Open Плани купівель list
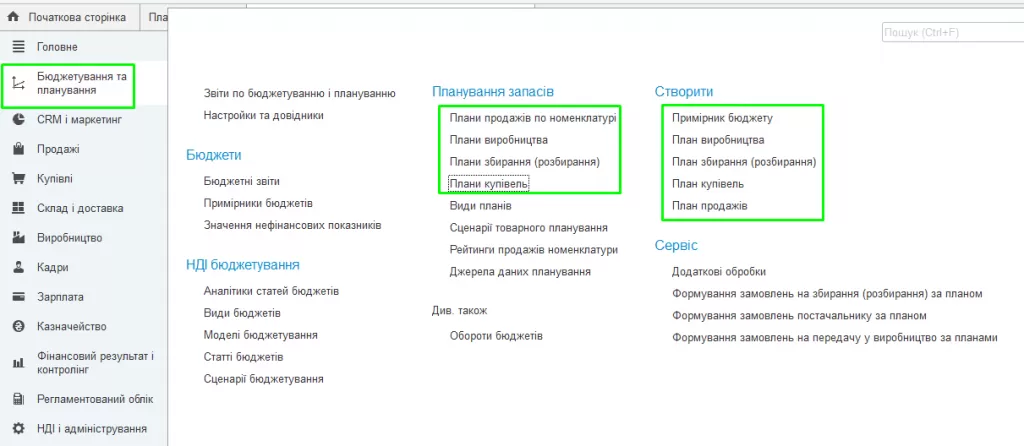 (x=488, y=184)
